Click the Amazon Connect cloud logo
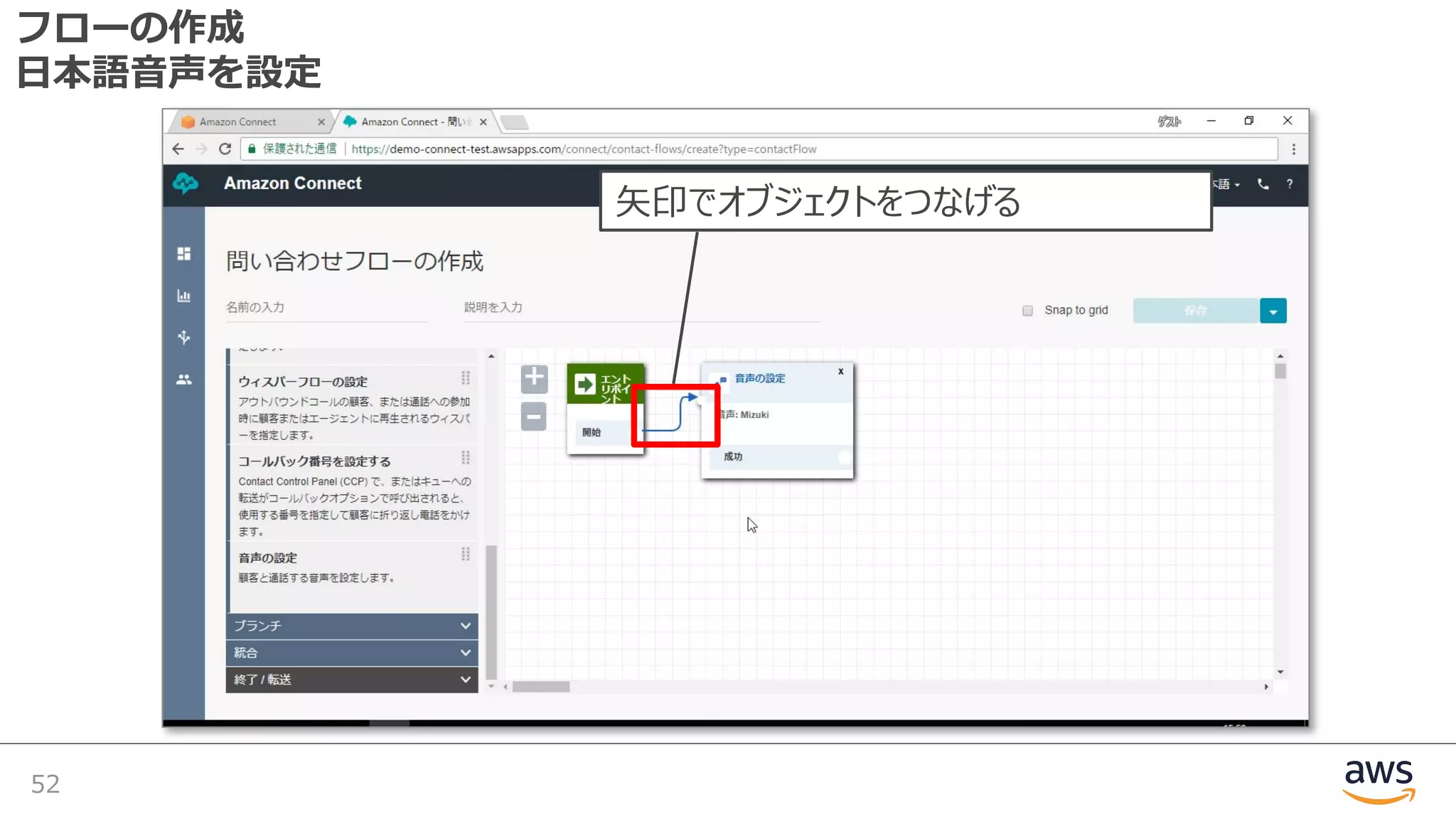Image resolution: width=1456 pixels, height=819 pixels. click(186, 183)
